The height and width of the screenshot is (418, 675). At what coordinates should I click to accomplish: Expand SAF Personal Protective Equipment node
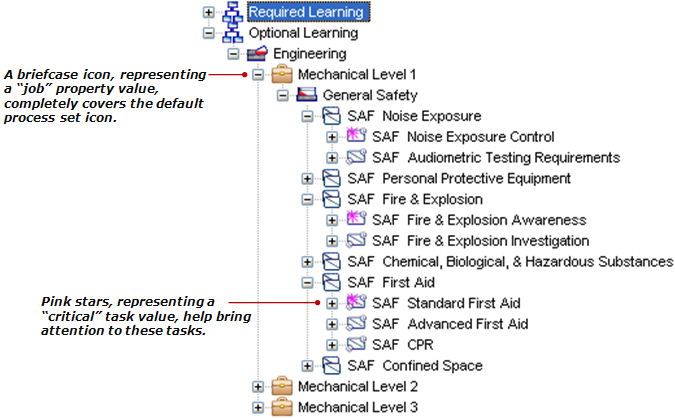pyautogui.click(x=308, y=179)
